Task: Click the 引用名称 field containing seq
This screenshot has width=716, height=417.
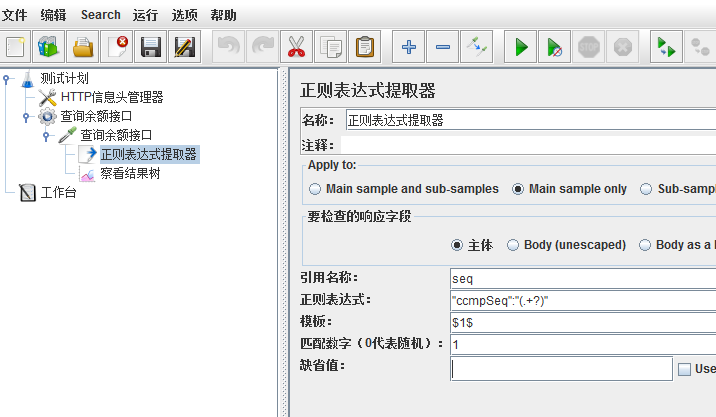Action: coord(582,277)
